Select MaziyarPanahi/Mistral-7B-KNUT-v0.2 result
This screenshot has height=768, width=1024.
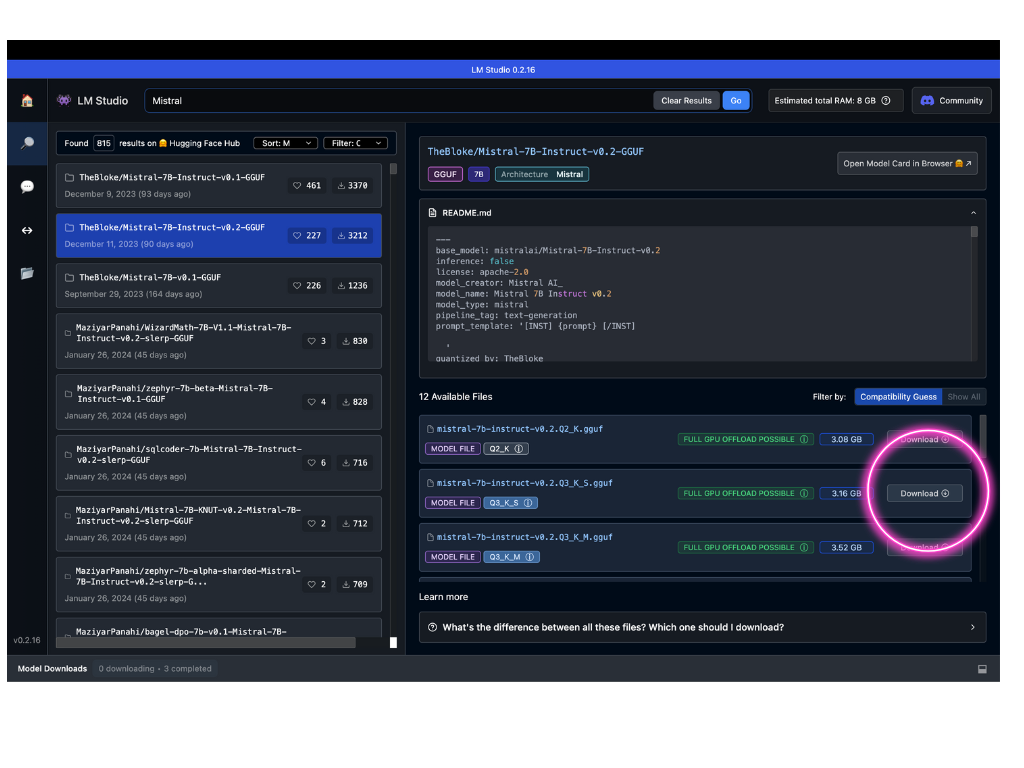point(219,524)
